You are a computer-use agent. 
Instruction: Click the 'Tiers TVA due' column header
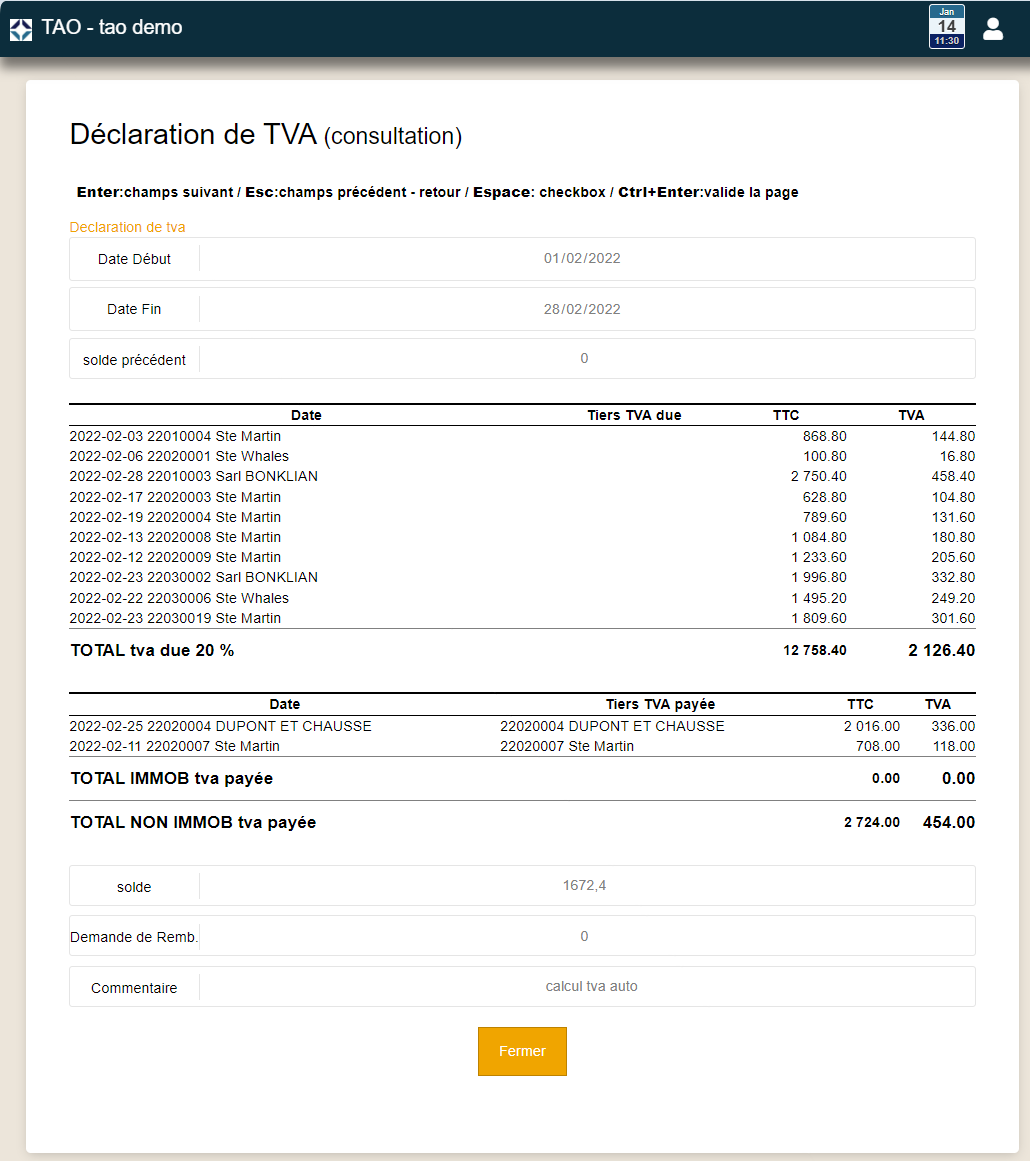pos(632,414)
